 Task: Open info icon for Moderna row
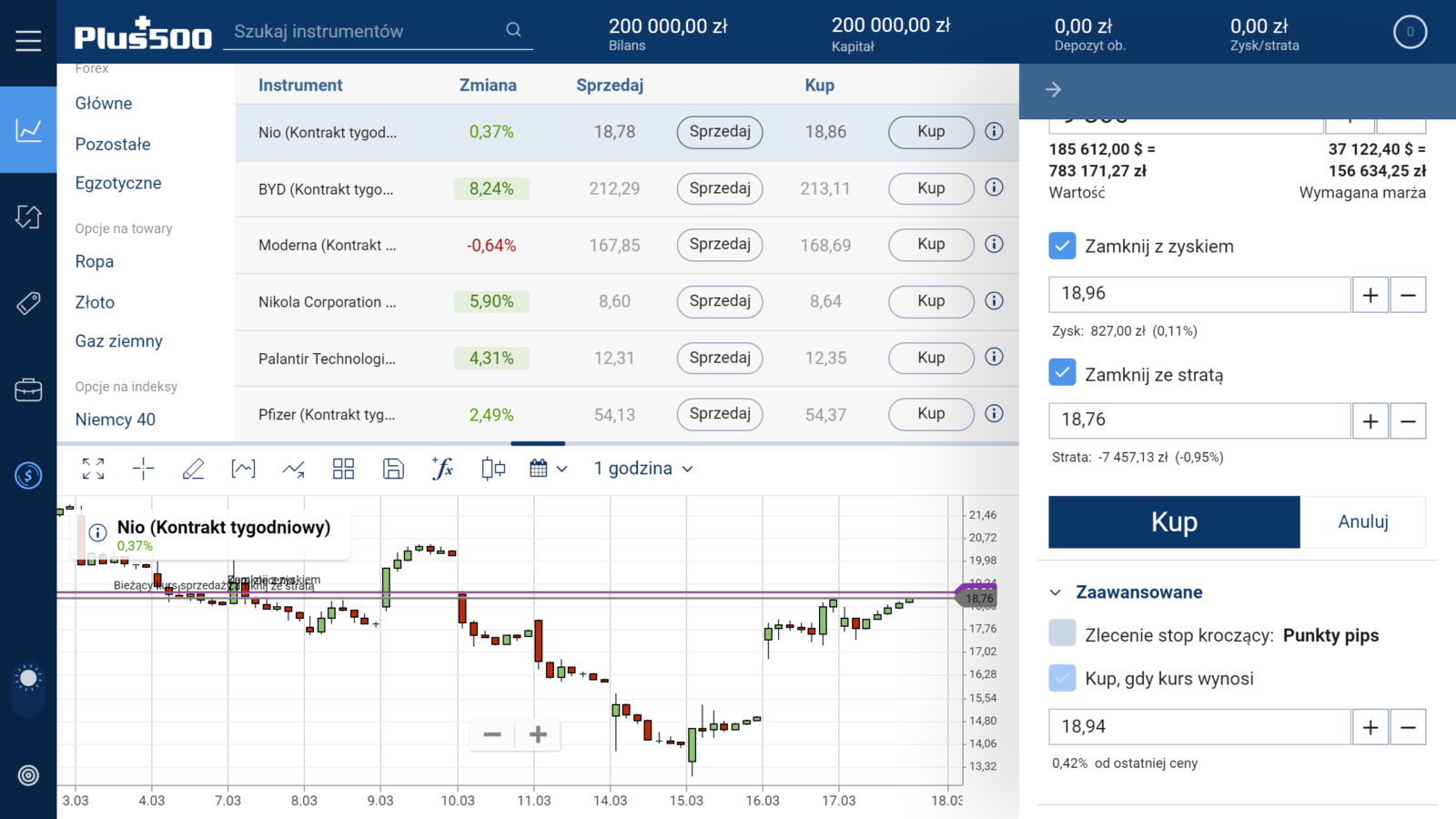point(995,244)
